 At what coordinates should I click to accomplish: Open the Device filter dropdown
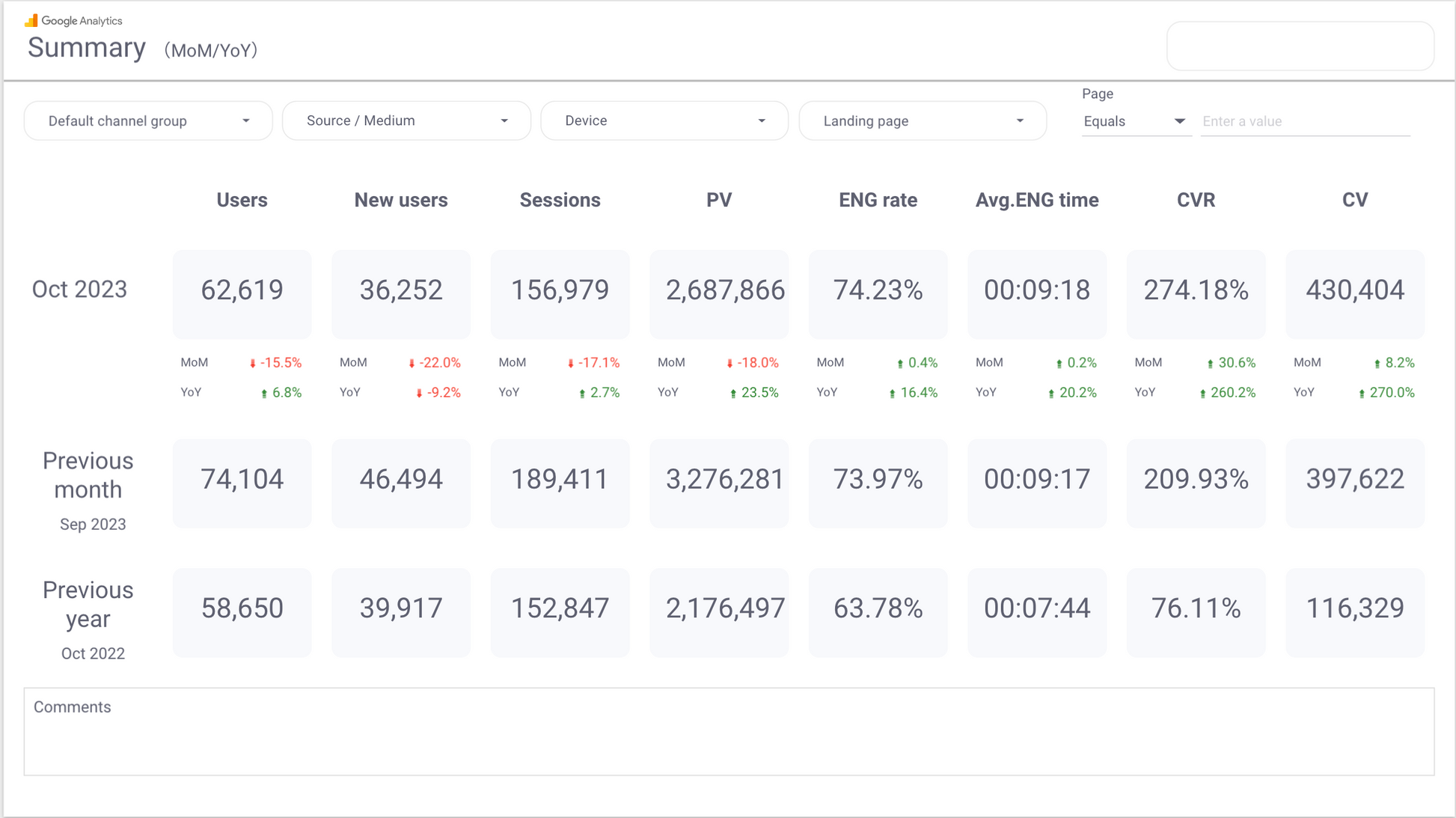pyautogui.click(x=664, y=121)
